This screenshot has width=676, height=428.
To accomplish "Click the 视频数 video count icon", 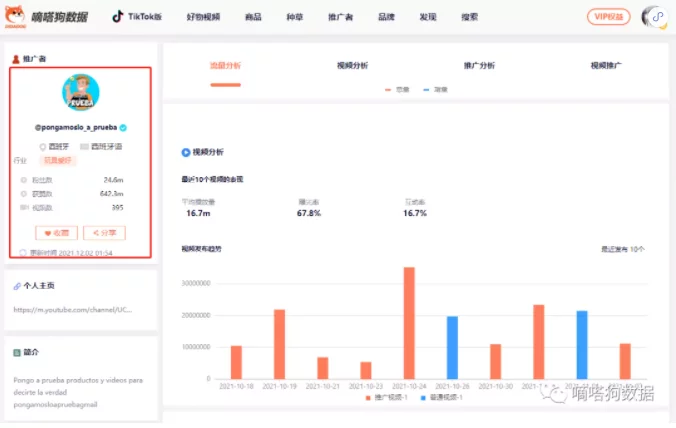I will (24, 208).
